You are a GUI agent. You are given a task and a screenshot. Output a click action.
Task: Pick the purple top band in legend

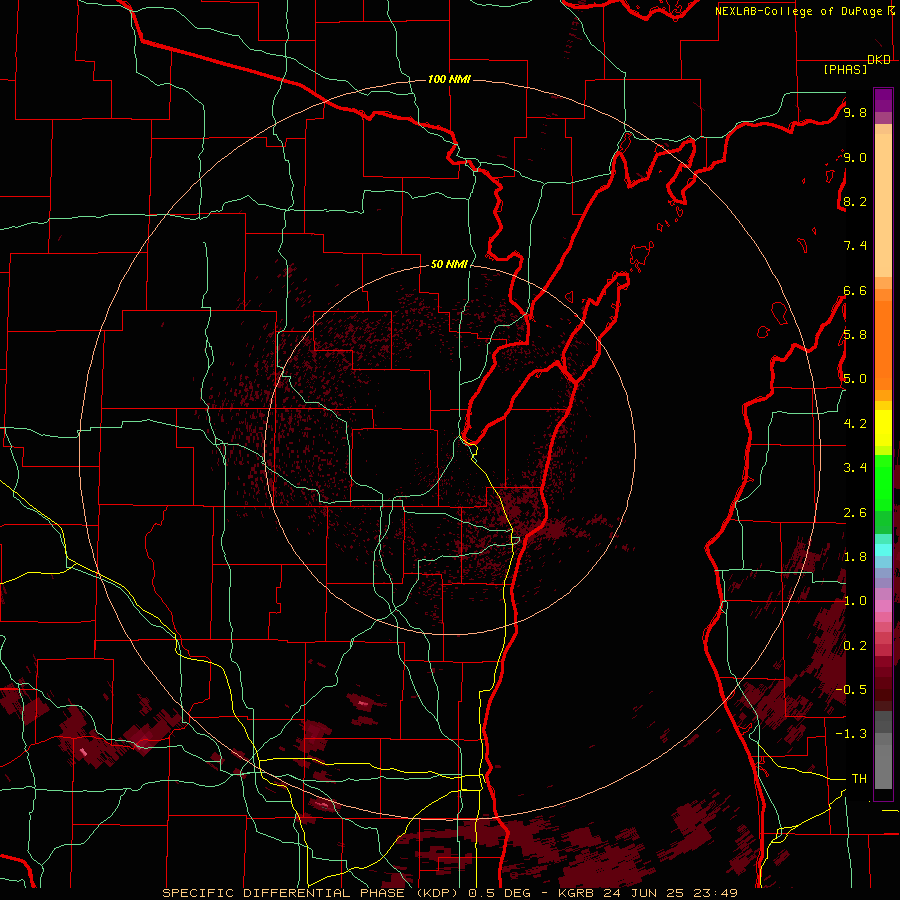883,100
